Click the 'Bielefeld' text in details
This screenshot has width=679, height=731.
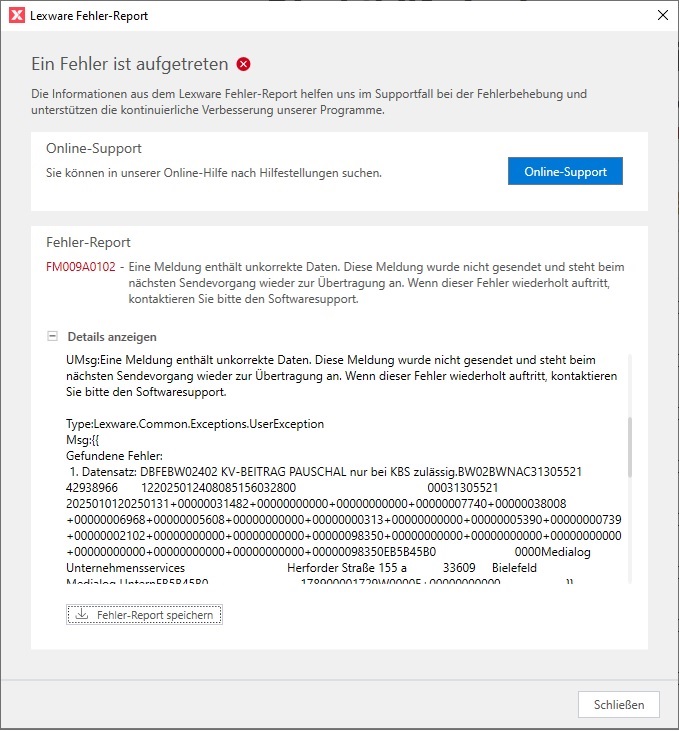514,567
